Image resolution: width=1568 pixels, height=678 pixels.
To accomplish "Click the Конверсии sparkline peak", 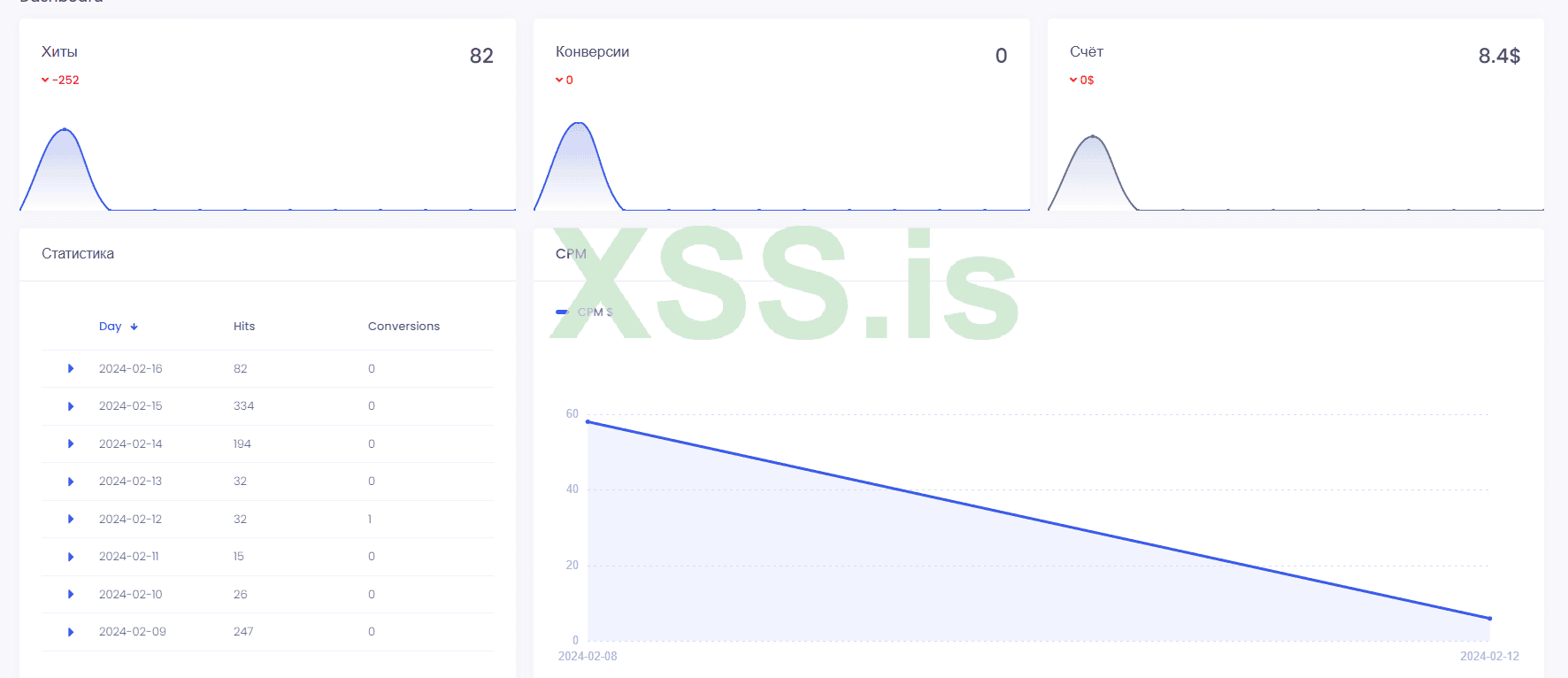I will point(579,123).
